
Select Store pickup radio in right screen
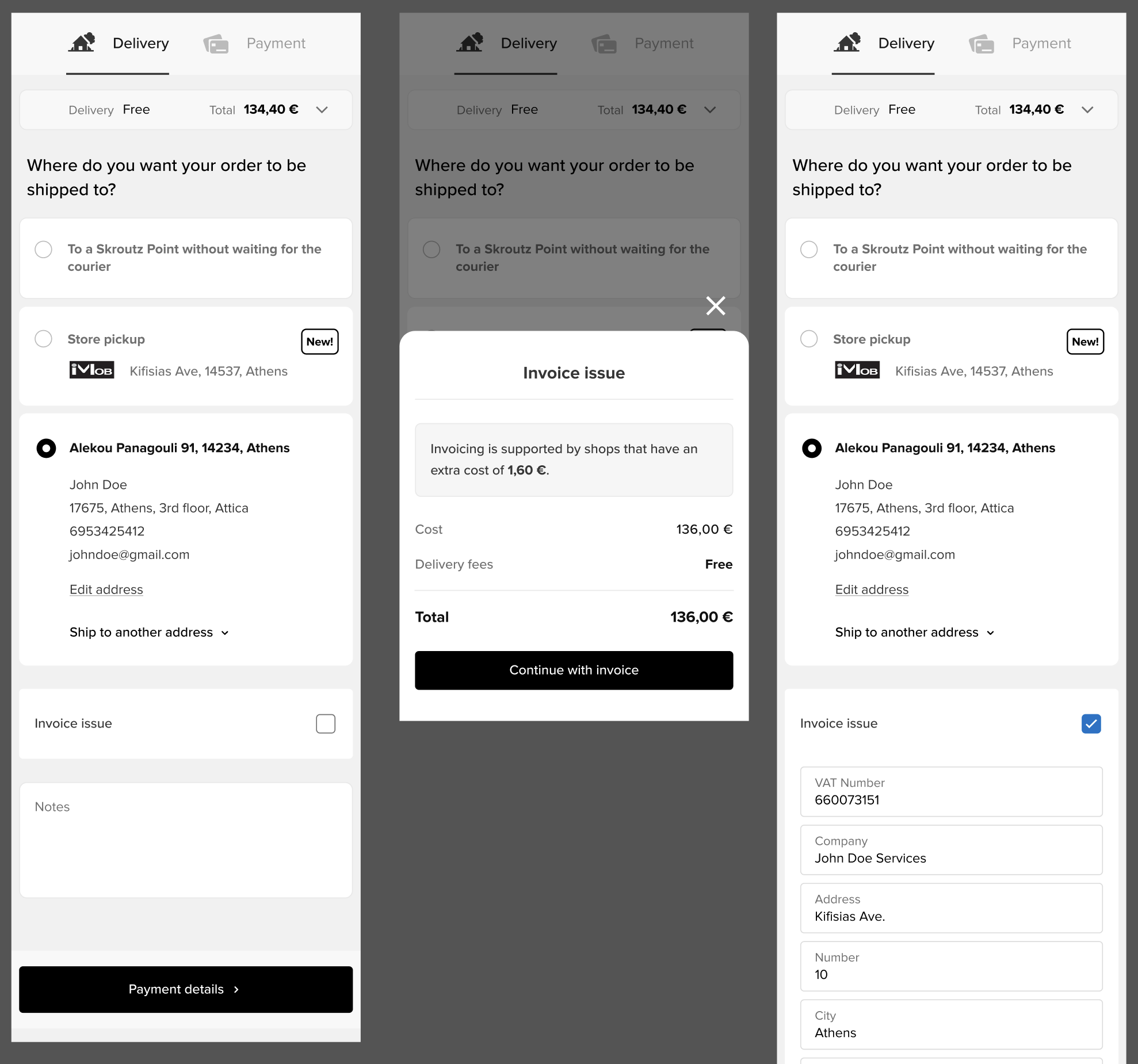coord(809,339)
